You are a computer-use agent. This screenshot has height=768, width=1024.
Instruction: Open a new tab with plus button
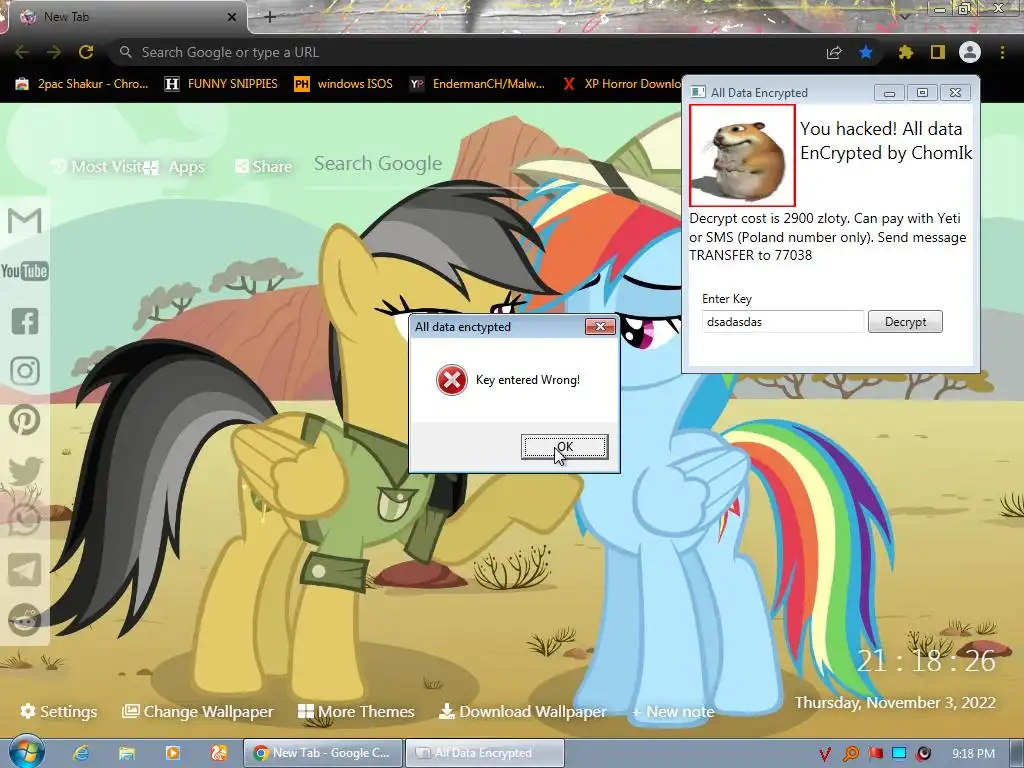pos(270,17)
